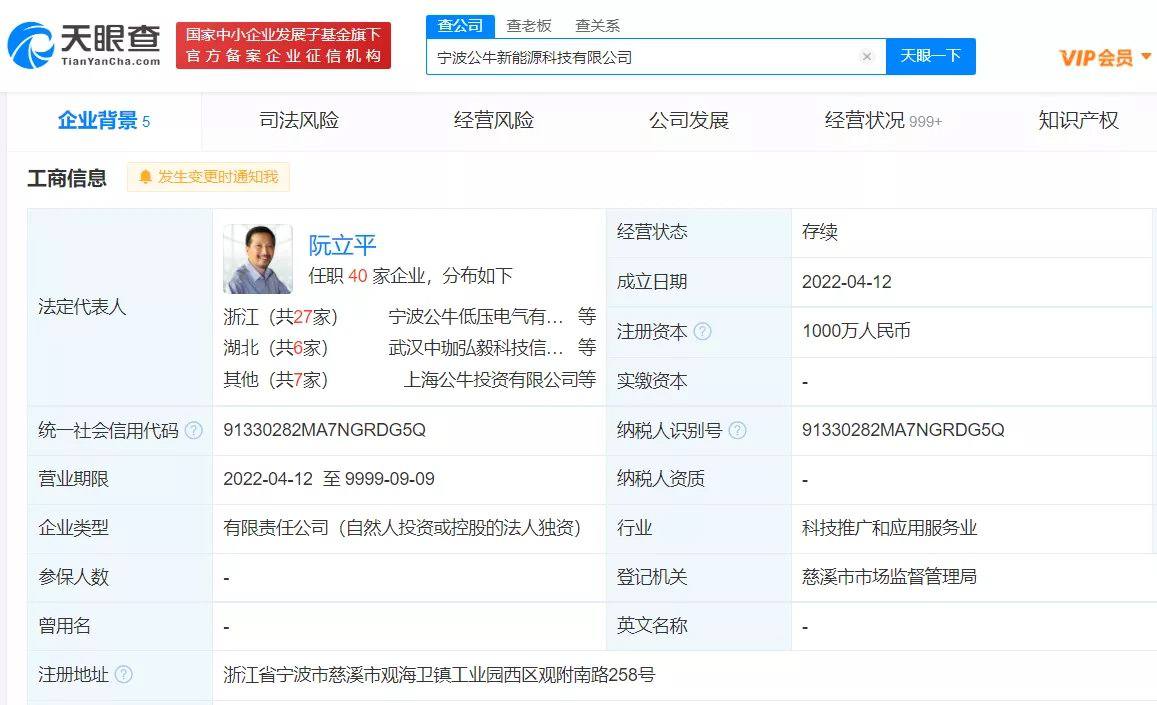This screenshot has height=705, width=1157.
Task: Click the help icon next to 纳税人识别号
Action: pos(737,430)
